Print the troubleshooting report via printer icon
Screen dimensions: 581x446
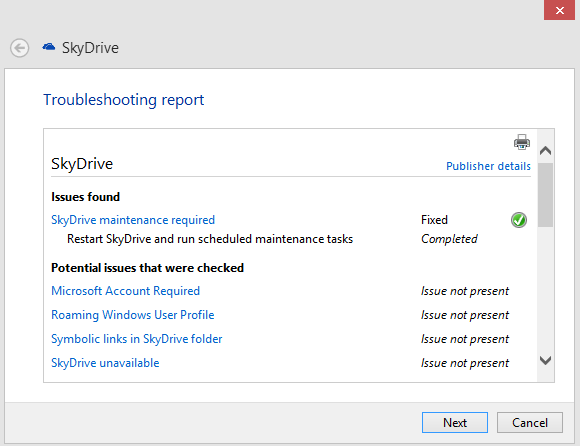(x=522, y=142)
